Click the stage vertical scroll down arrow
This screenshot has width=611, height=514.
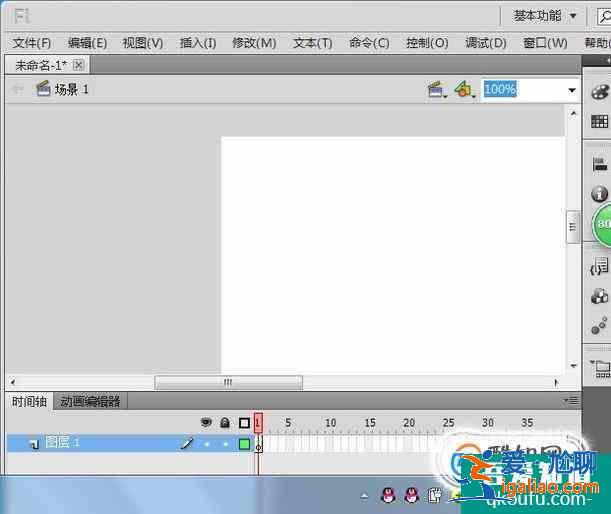tap(573, 366)
